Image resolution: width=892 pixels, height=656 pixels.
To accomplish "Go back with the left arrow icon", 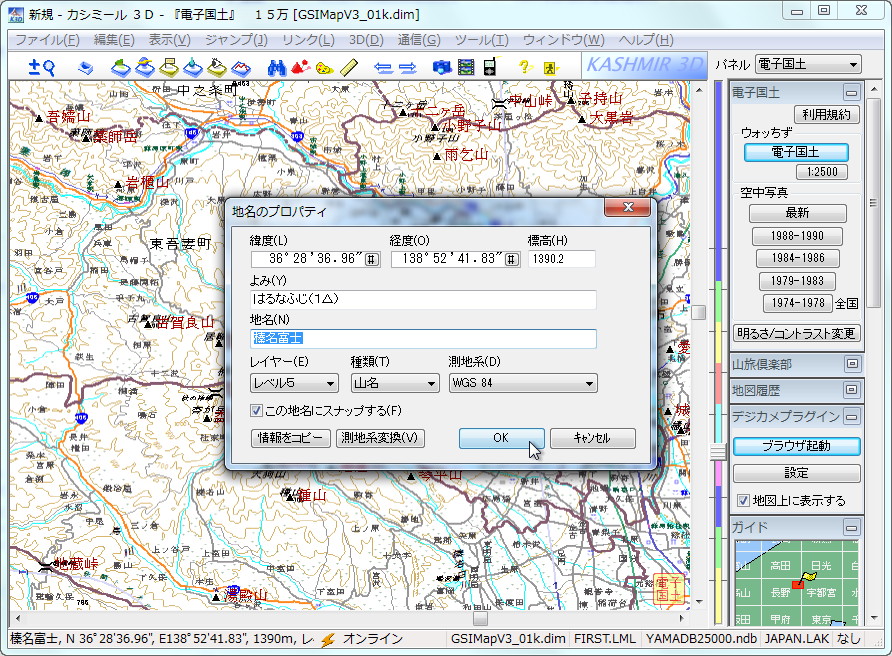I will [383, 68].
